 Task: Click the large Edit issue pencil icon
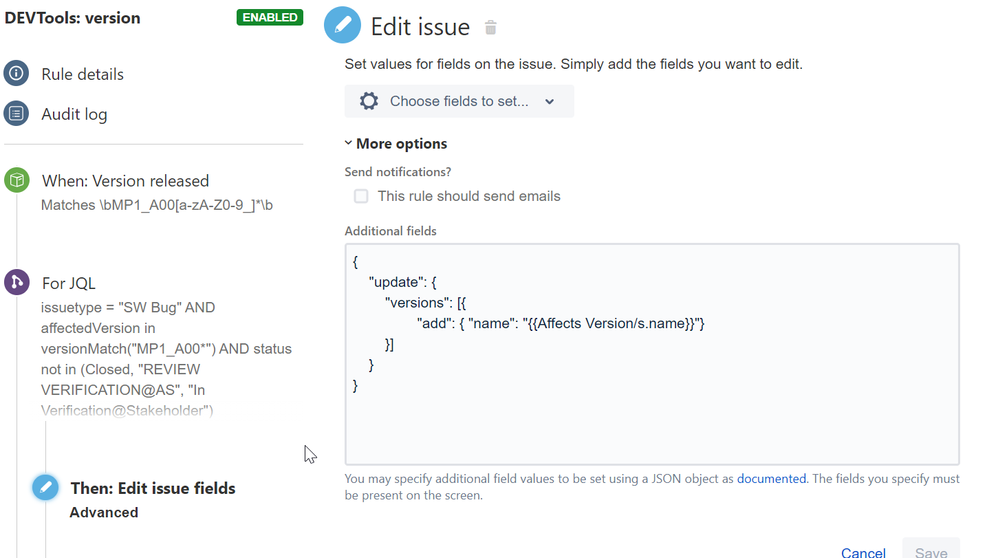pyautogui.click(x=342, y=26)
